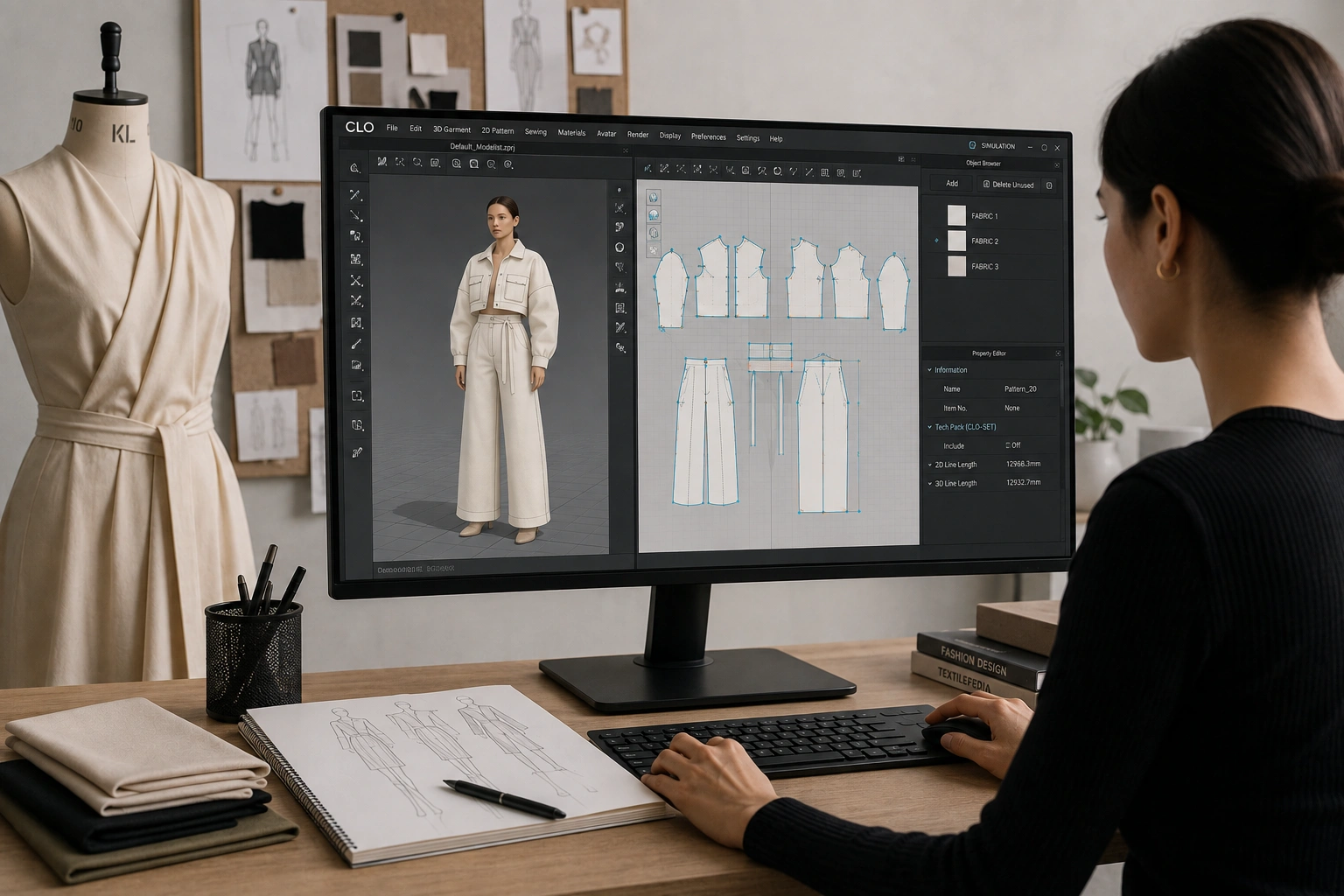Select the Default_Modelist.zprj document tab
This screenshot has height=896, width=1344.
(x=482, y=147)
